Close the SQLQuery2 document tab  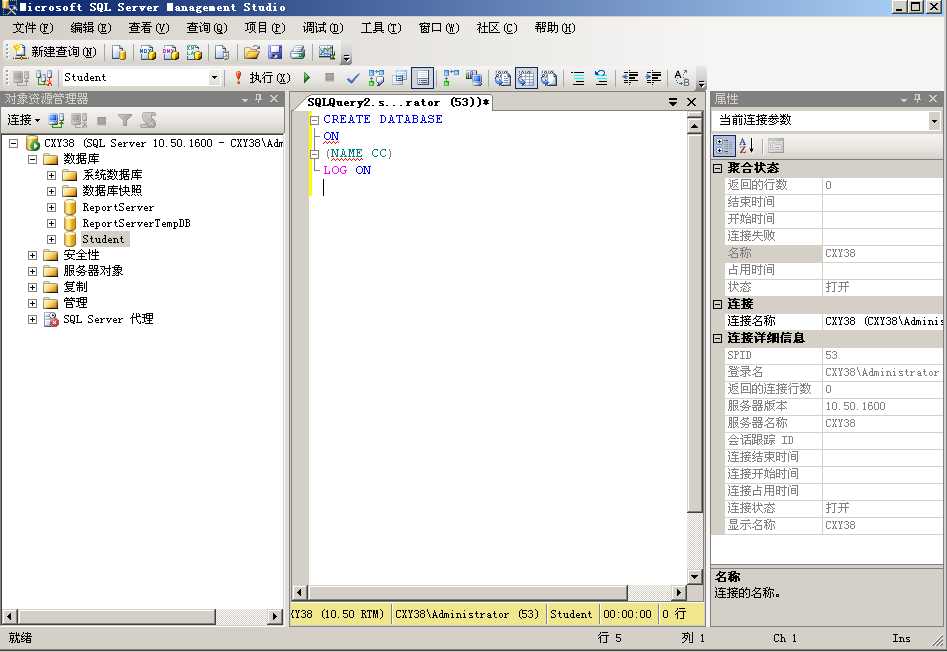click(692, 102)
